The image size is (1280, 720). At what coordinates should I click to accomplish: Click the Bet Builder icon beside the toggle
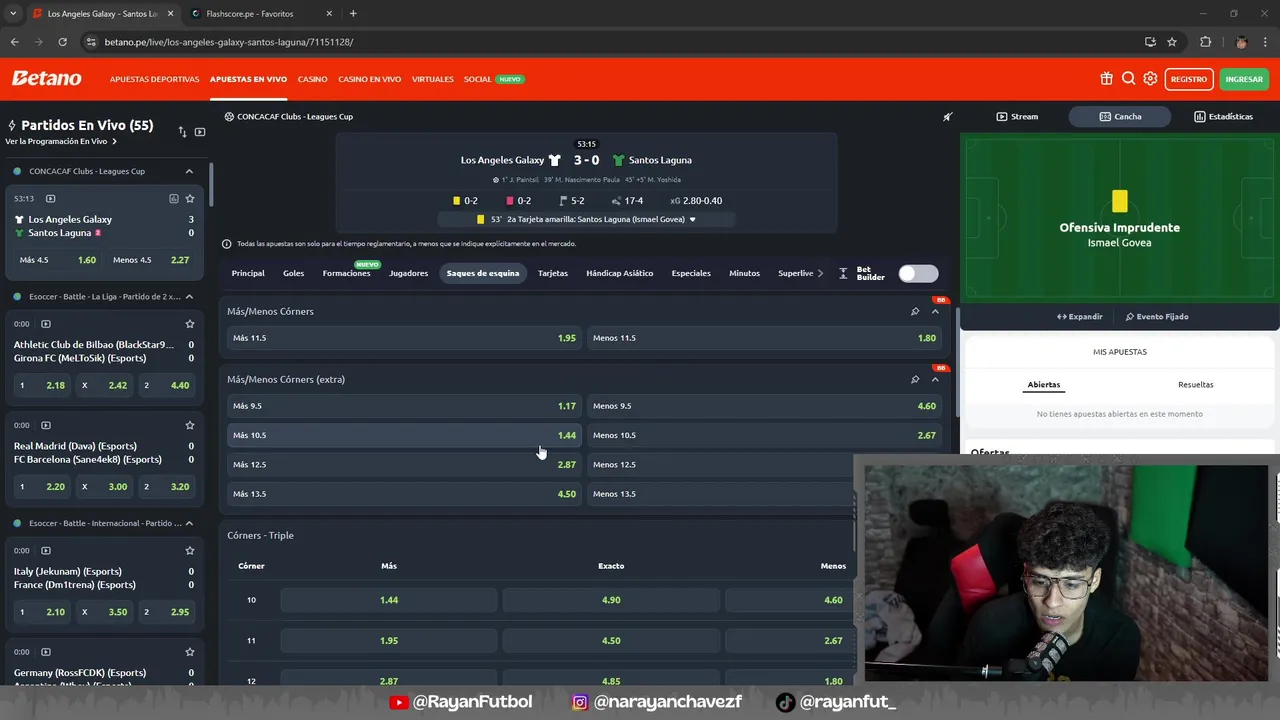(843, 273)
